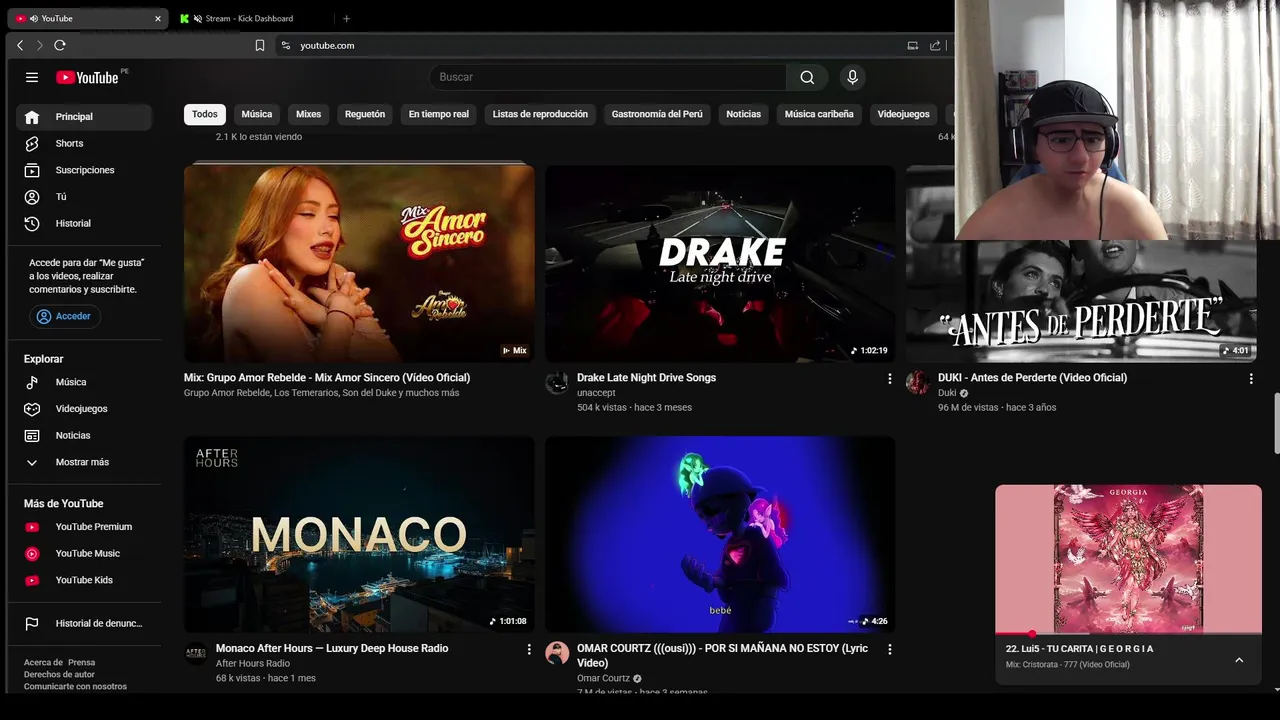Viewport: 1280px width, 720px height.
Task: Open a new browser tab
Action: tap(346, 18)
